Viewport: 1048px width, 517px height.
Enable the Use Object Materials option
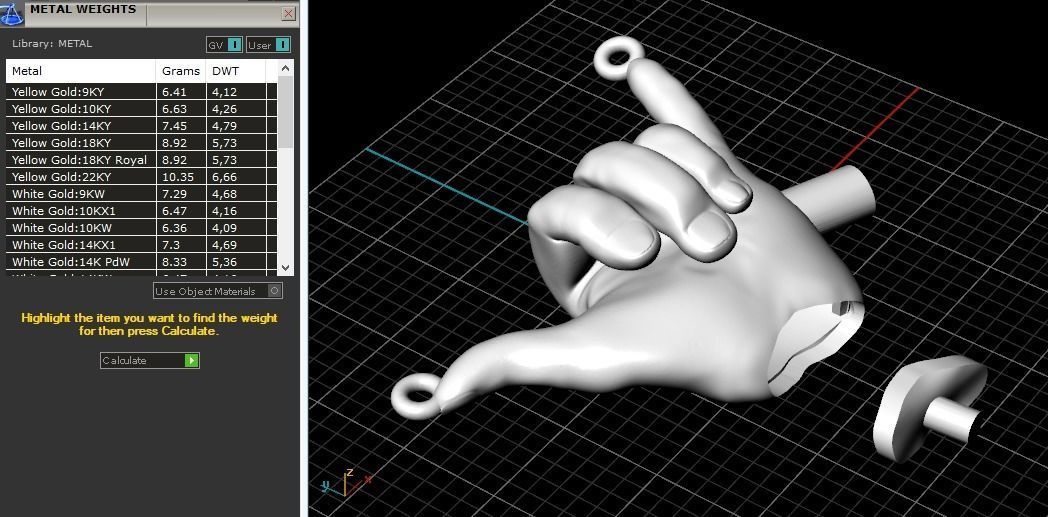(218, 291)
